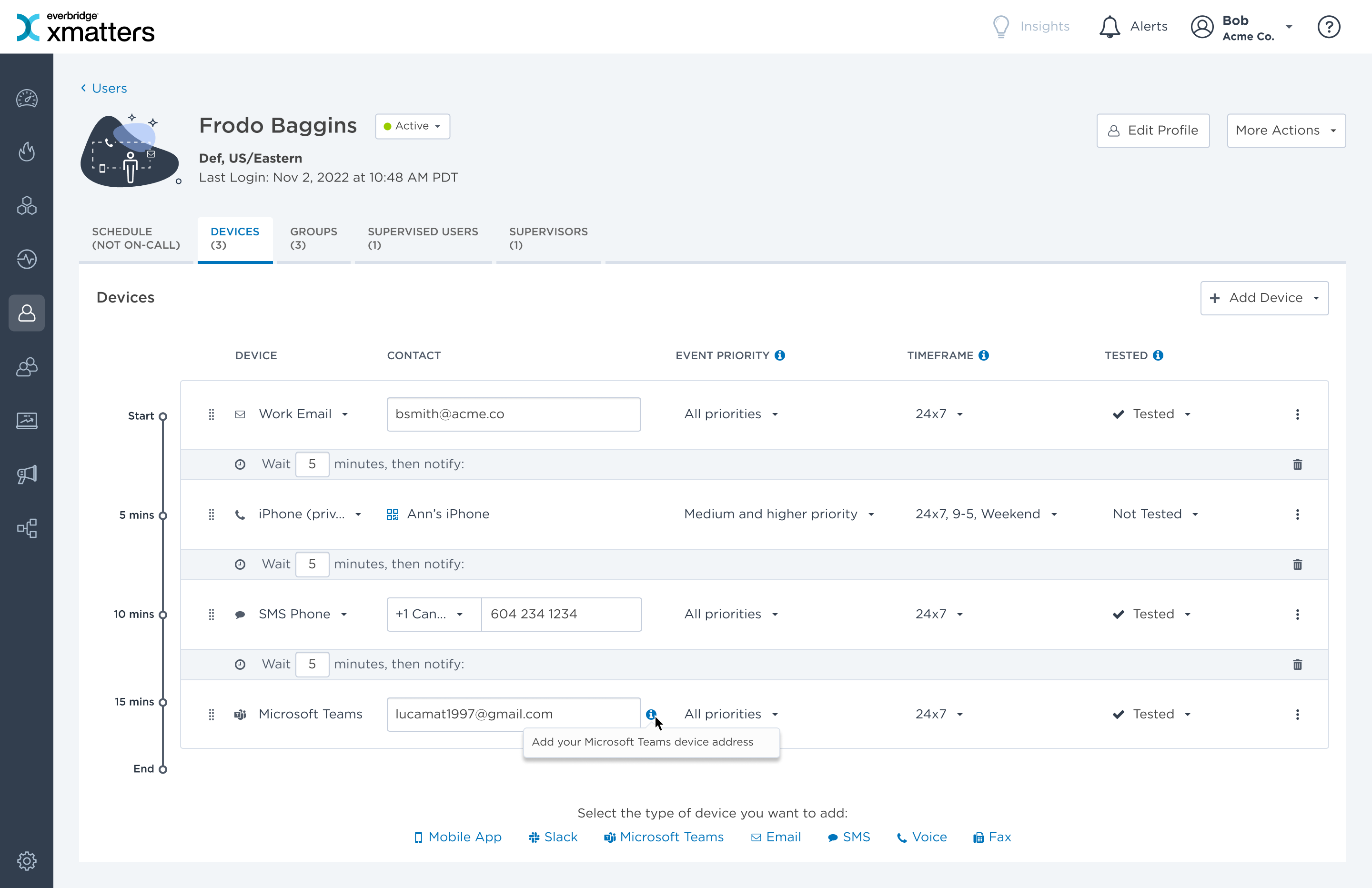This screenshot has width=1372, height=888.
Task: Switch to Schedule (Not On-Call) tab
Action: click(136, 238)
